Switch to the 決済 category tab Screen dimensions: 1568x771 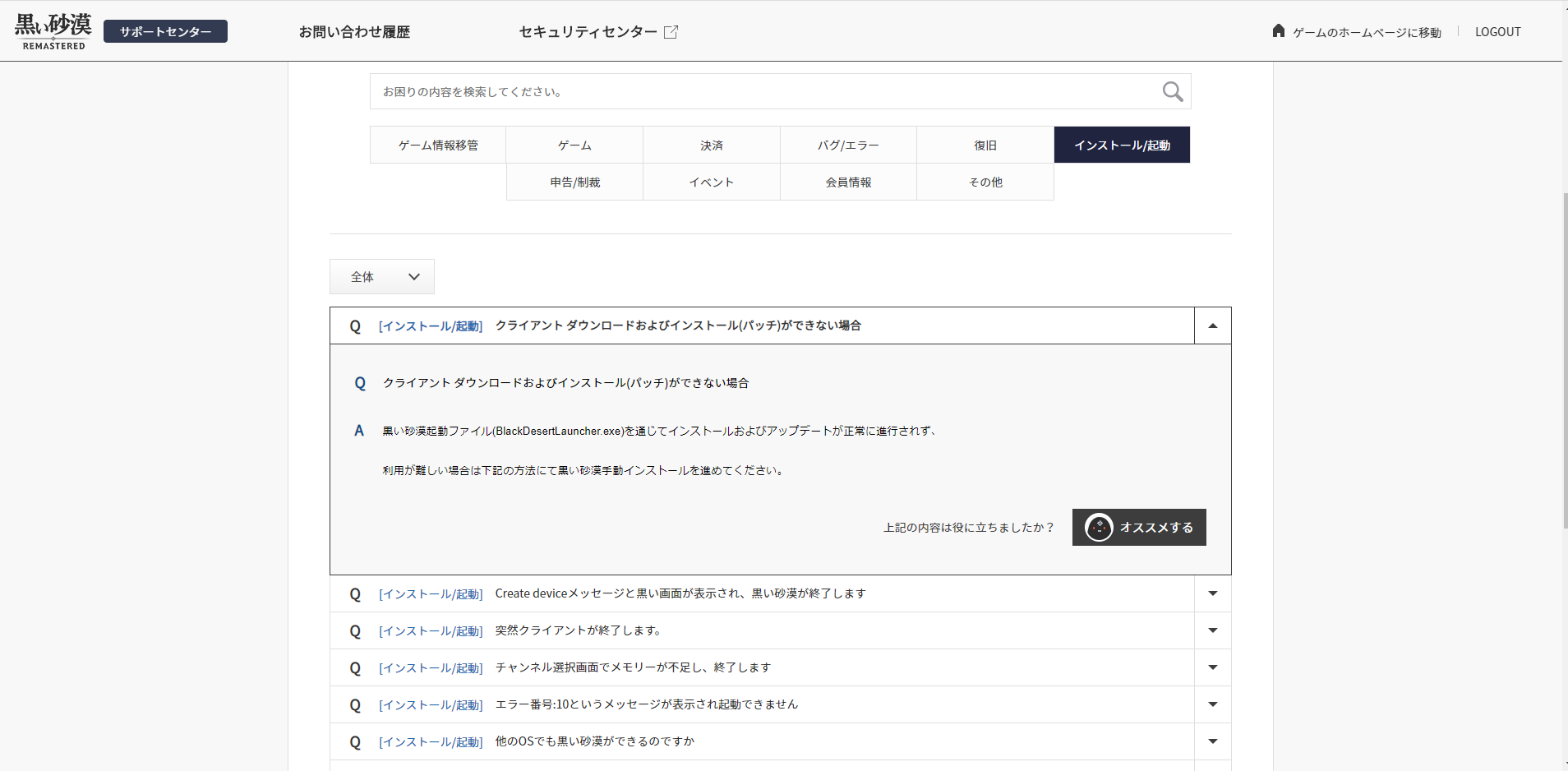point(712,145)
